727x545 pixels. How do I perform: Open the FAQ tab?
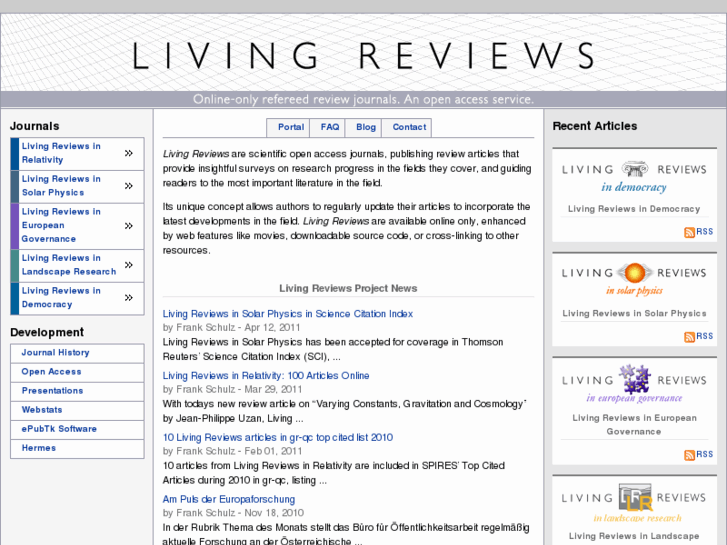[330, 127]
